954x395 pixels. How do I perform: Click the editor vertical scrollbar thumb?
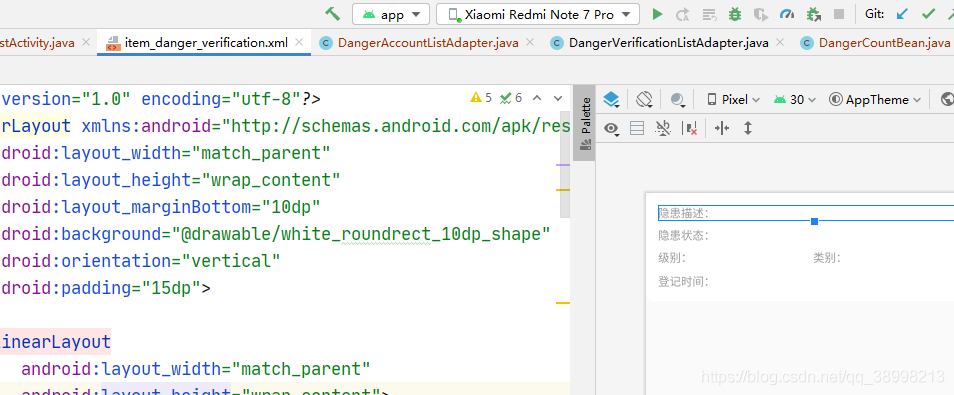565,163
